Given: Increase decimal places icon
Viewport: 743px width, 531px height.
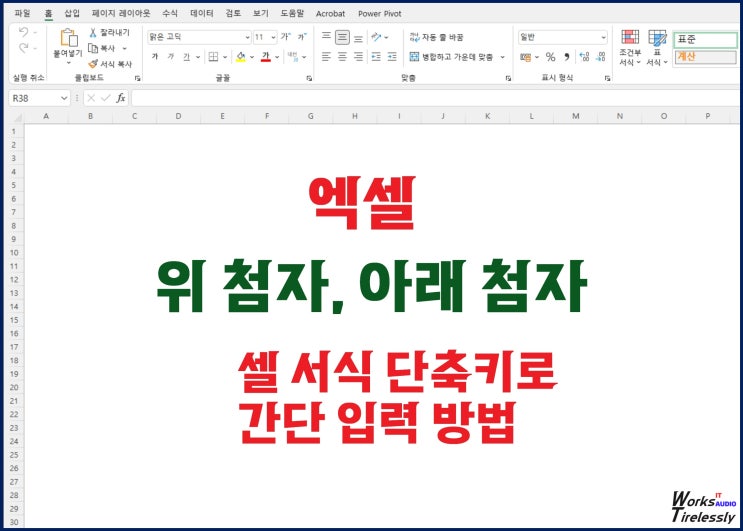Looking at the screenshot, I should coord(584,57).
